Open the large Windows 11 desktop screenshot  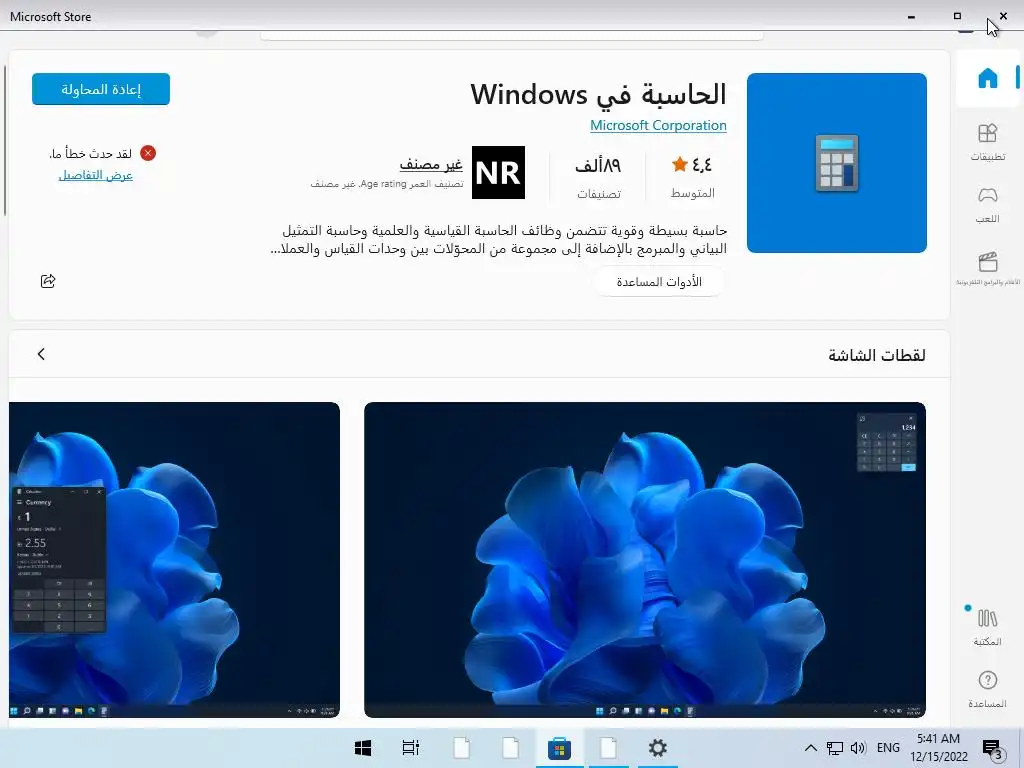pos(645,560)
